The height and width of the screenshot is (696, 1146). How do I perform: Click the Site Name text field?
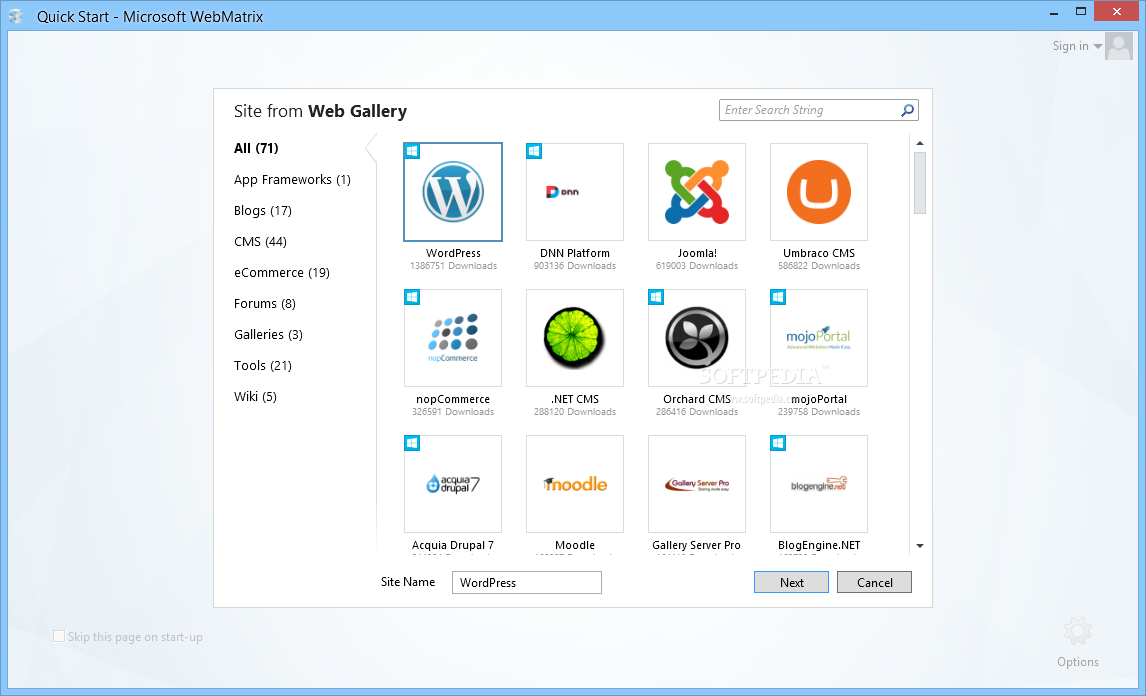pyautogui.click(x=527, y=583)
